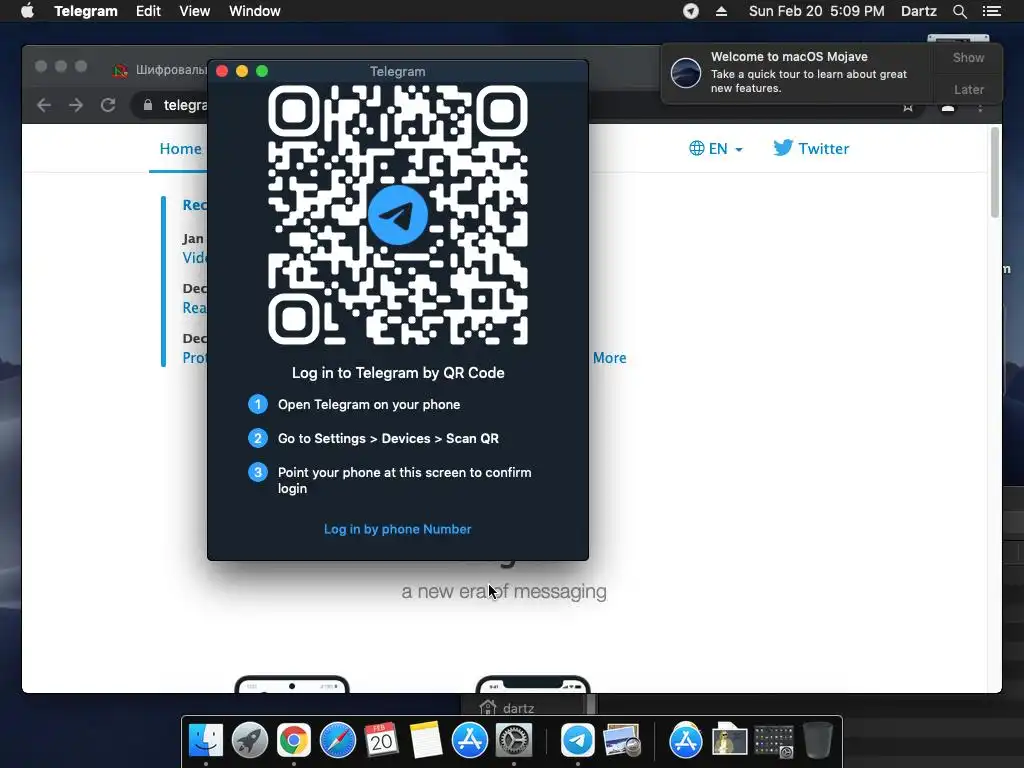Click 'Open Telegram on your phone' step

(x=369, y=404)
